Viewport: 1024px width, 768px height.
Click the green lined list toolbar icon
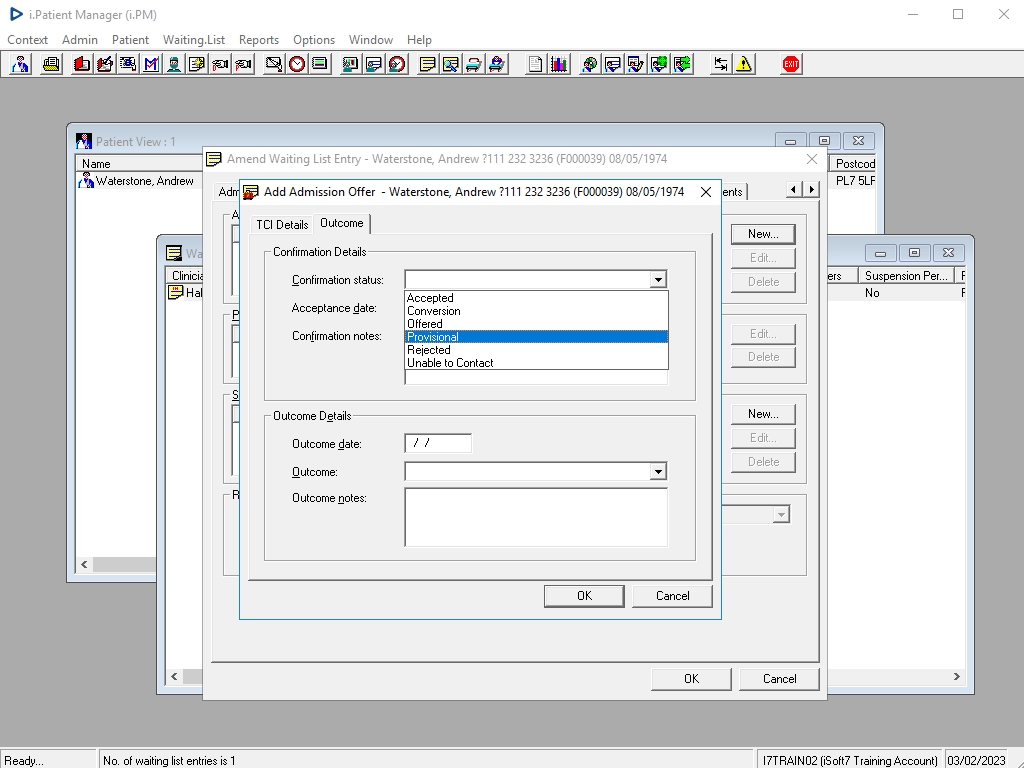[x=320, y=64]
